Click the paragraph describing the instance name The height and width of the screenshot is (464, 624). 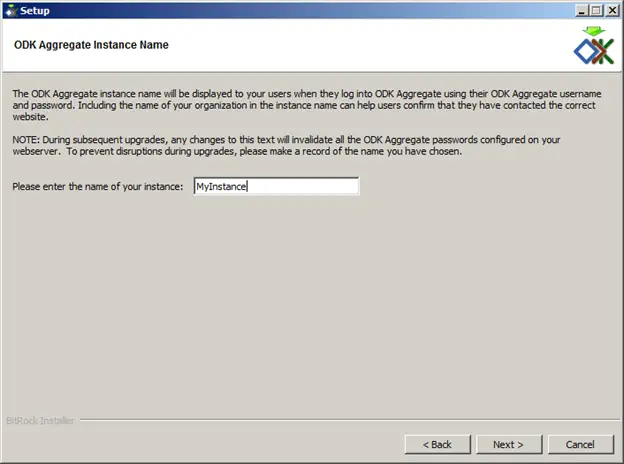pos(307,105)
